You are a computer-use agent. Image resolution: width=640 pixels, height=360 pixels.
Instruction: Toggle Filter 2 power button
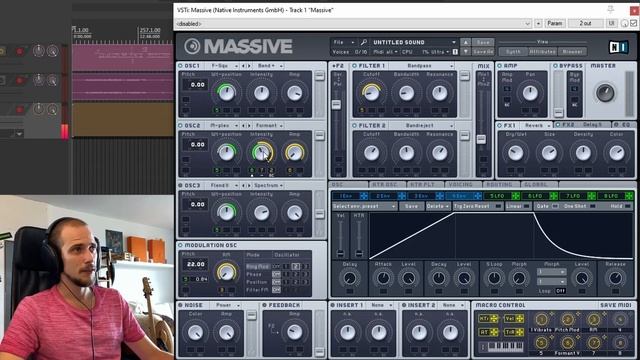tap(354, 126)
